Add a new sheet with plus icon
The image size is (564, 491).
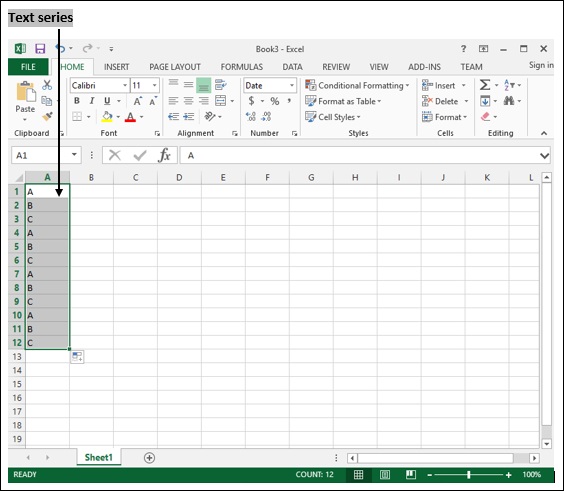149,458
